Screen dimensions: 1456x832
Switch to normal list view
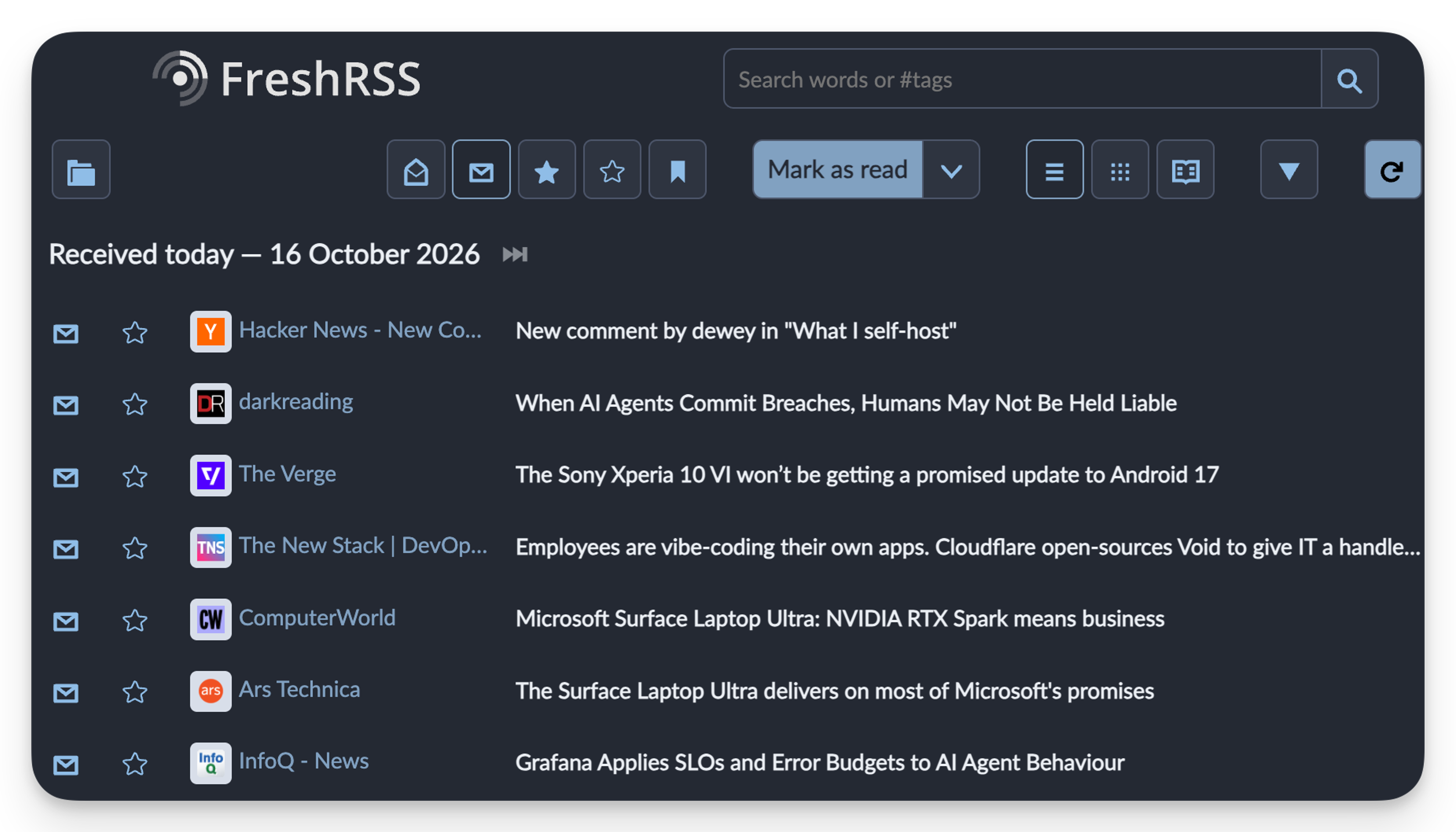1054,170
